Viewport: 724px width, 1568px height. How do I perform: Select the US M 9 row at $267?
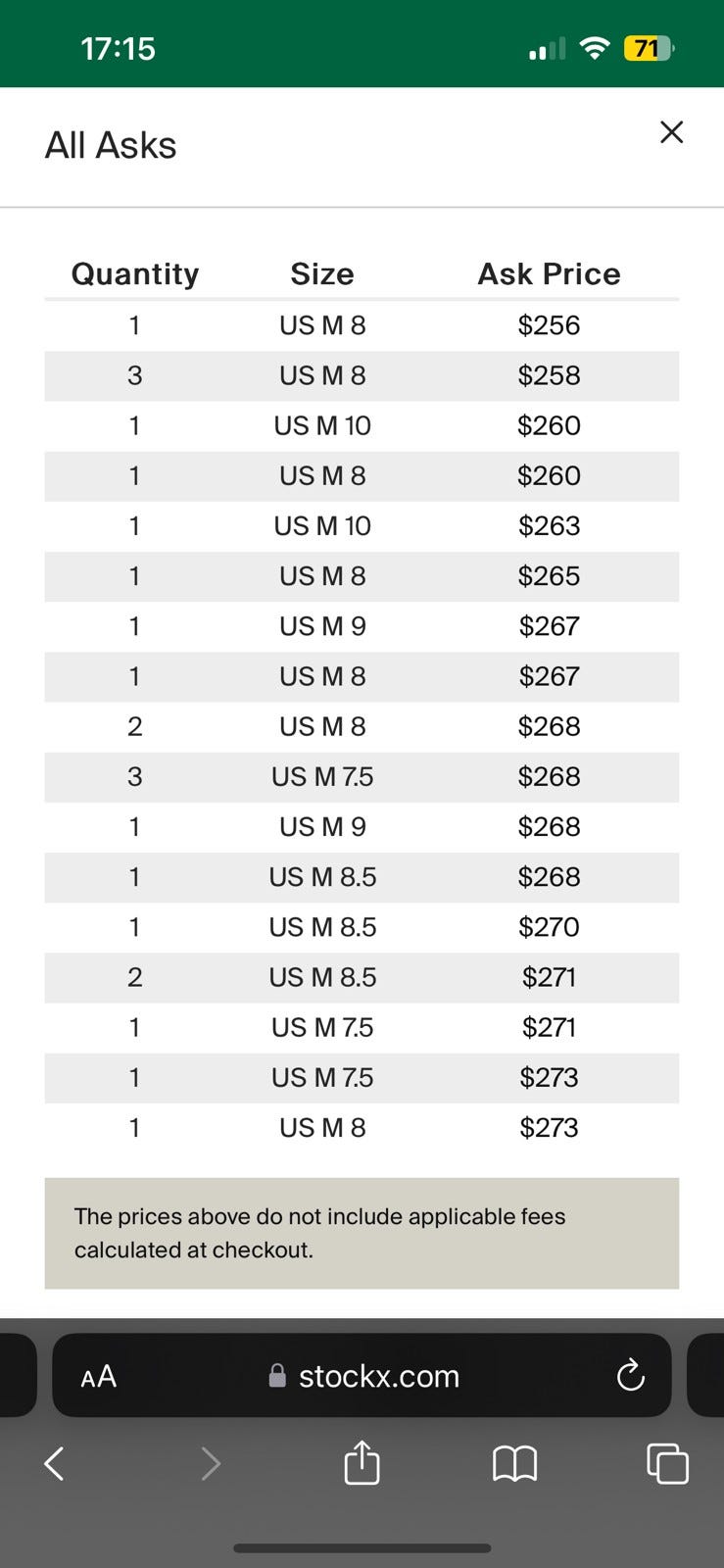362,626
